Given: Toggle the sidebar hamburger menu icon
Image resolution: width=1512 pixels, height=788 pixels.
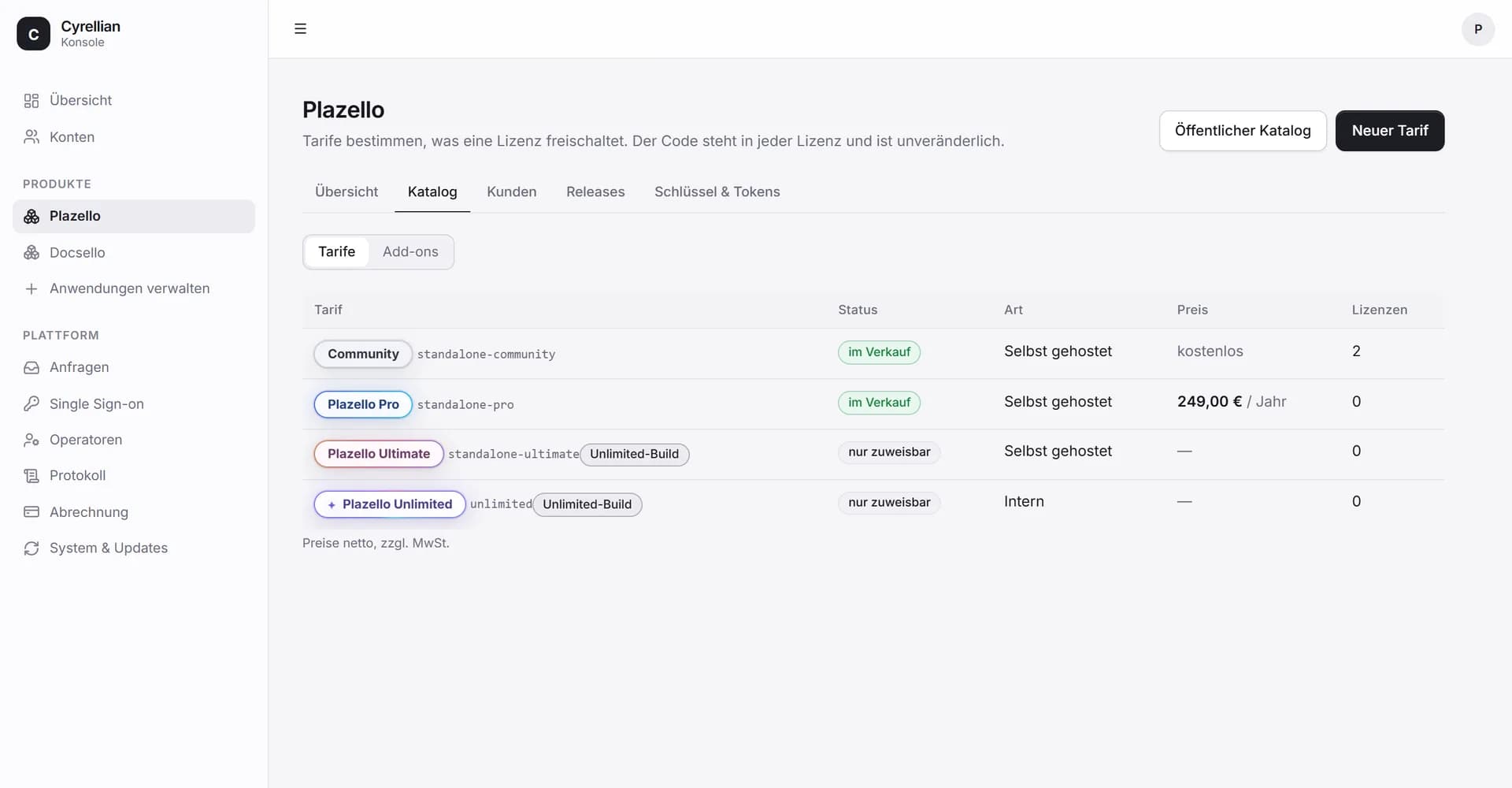Looking at the screenshot, I should [x=300, y=28].
